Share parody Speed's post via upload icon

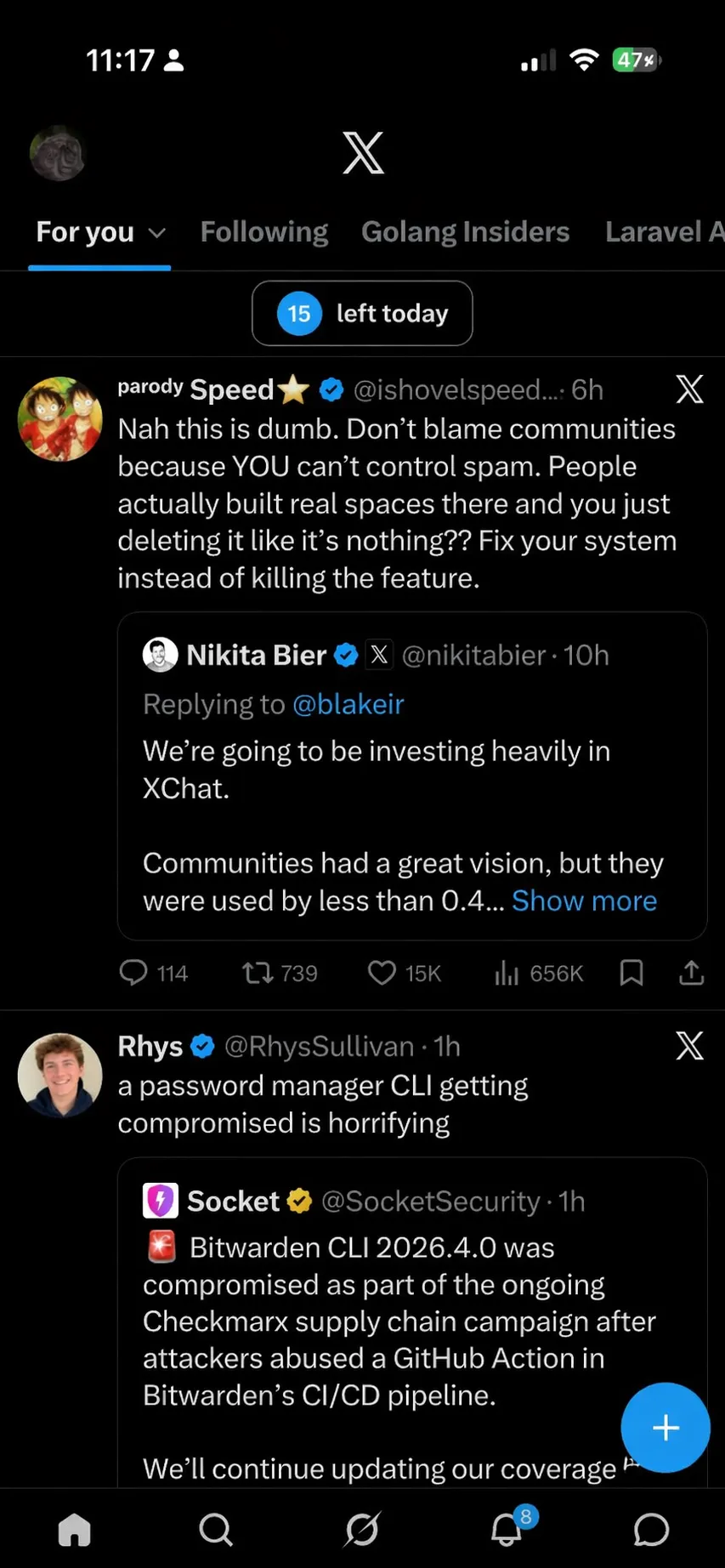[x=692, y=973]
